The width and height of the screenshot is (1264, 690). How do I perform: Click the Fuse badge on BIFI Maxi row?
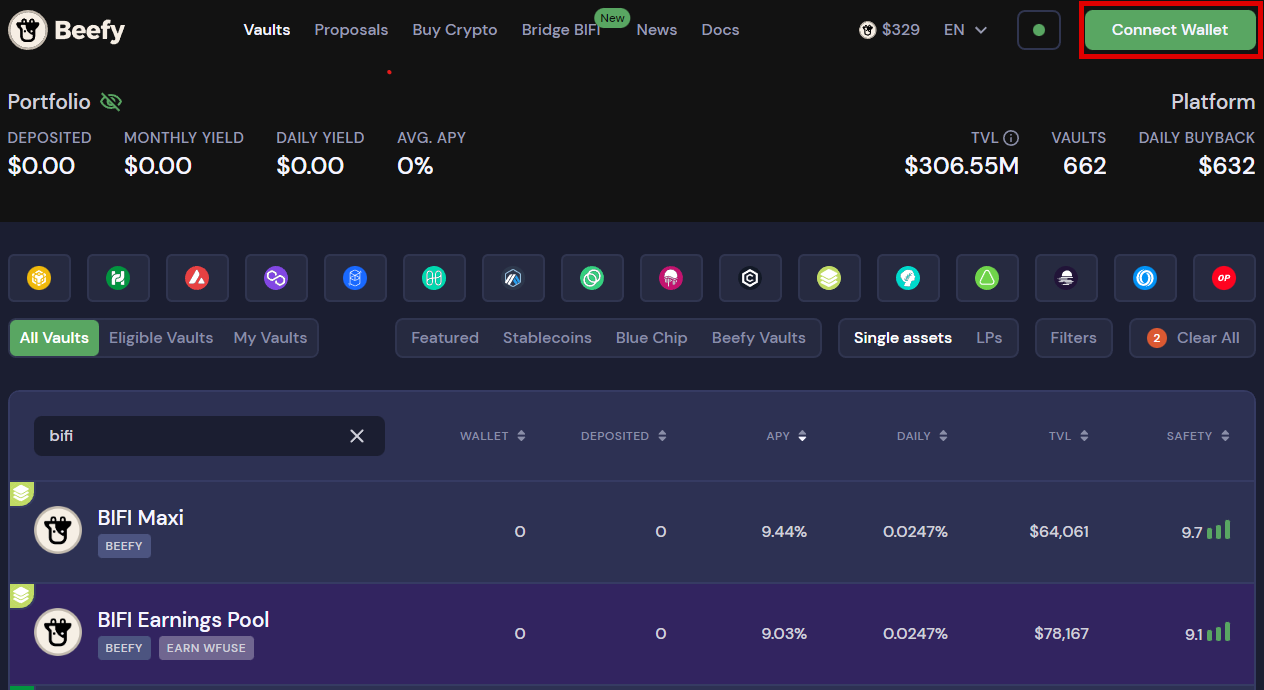21,494
